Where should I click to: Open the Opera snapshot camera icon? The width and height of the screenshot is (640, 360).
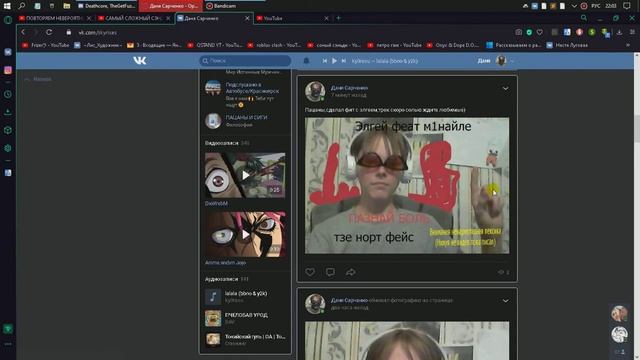coord(518,32)
